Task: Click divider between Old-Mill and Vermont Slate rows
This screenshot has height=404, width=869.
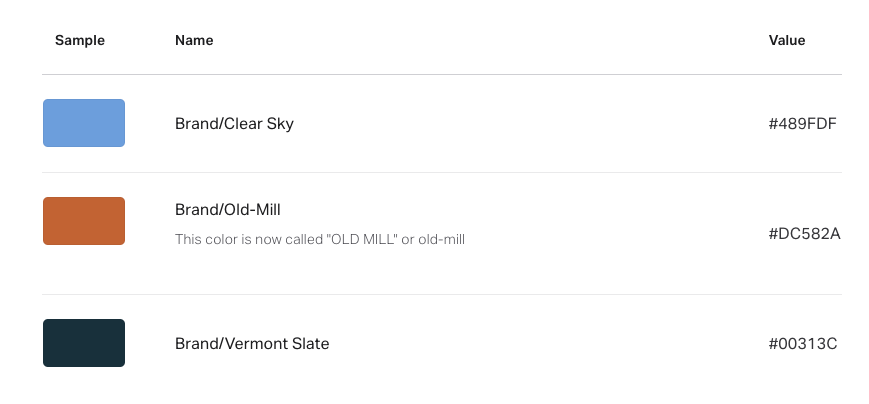Action: click(x=441, y=294)
